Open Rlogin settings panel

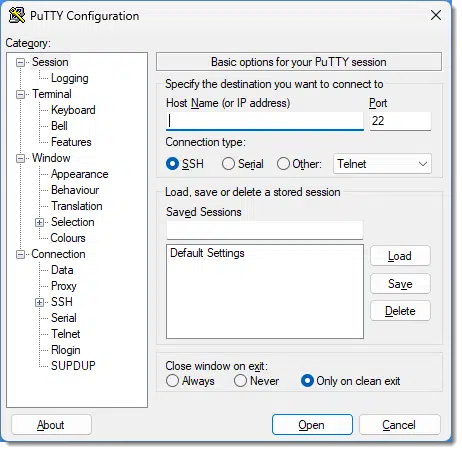pos(66,350)
